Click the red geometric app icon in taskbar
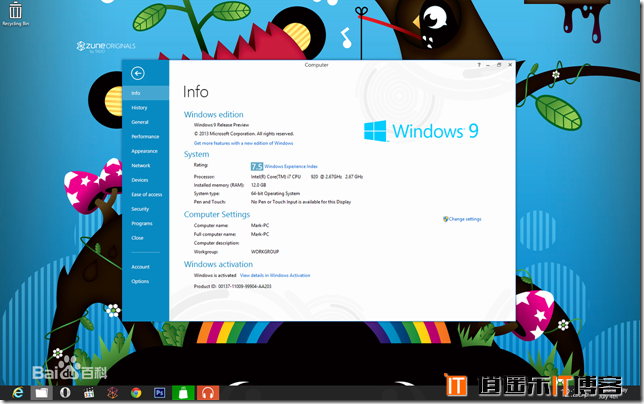This screenshot has height=404, width=644. 112,393
